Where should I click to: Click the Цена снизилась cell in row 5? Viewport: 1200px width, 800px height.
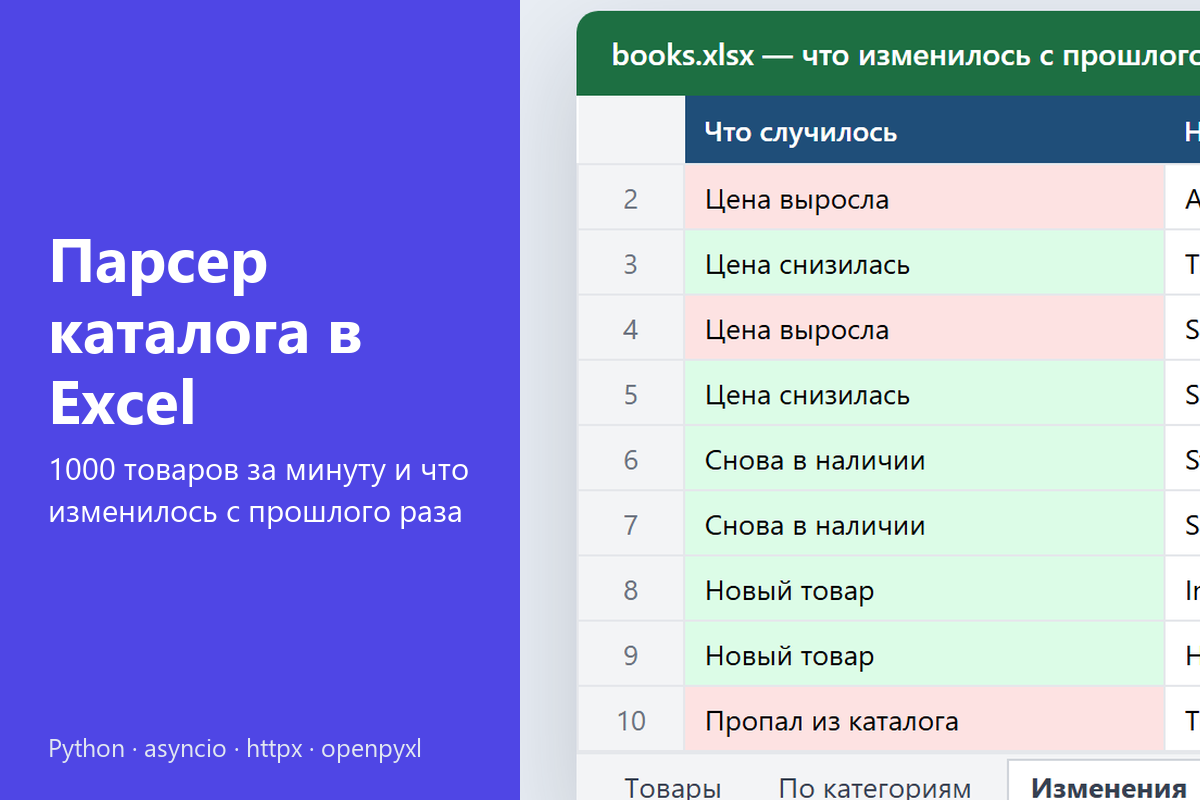click(925, 395)
